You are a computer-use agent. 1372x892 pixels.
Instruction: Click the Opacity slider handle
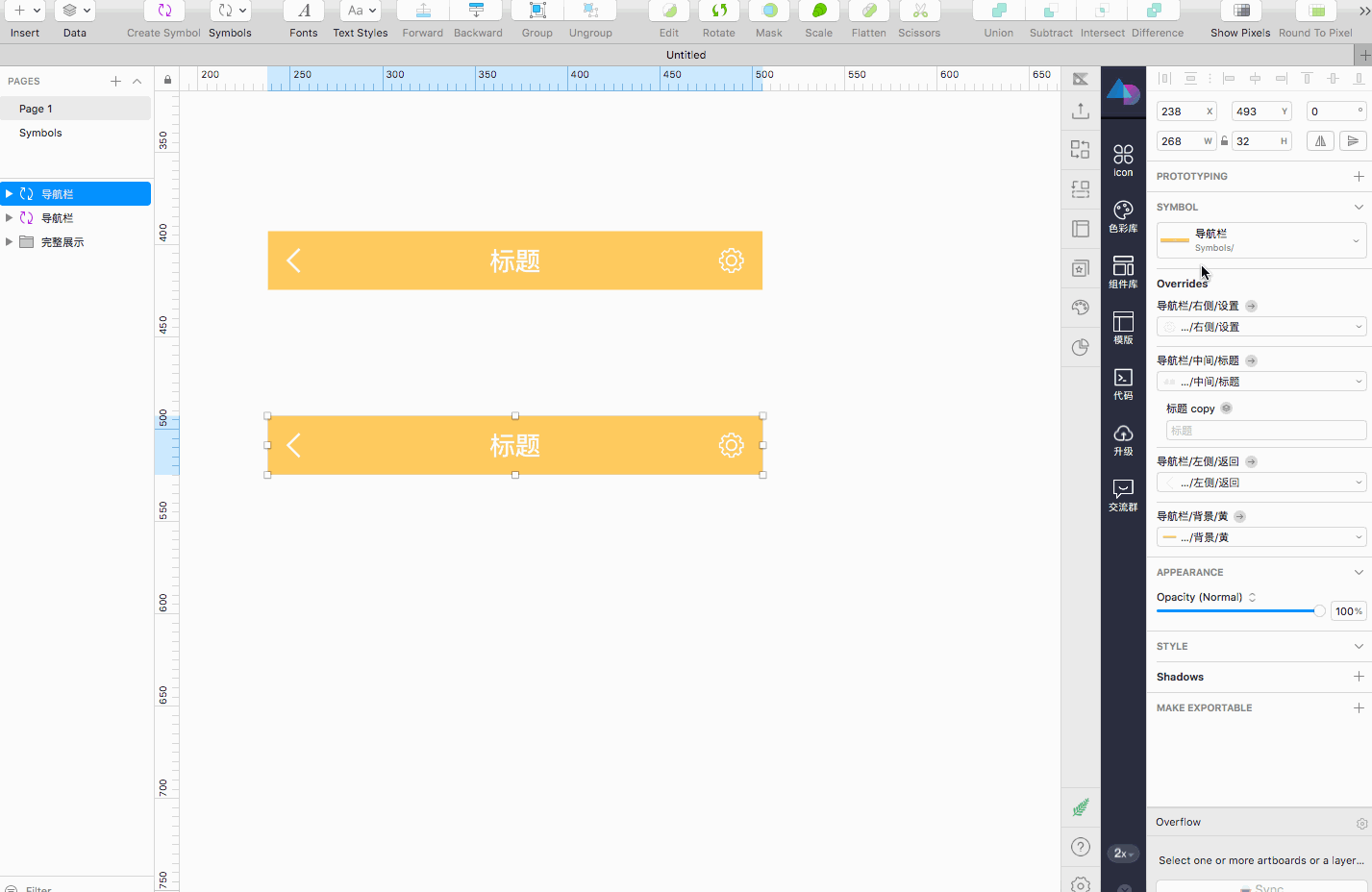click(x=1319, y=611)
